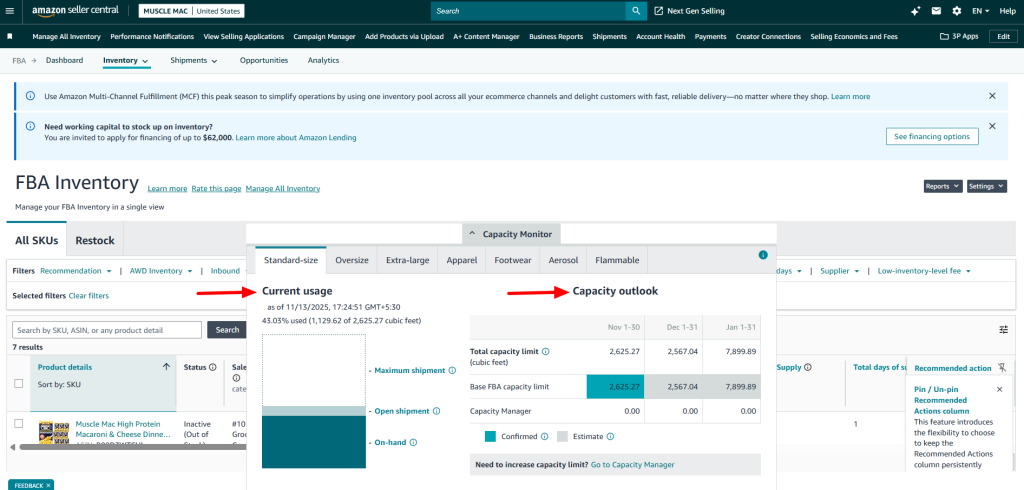Click the Supply column info icon

tap(808, 367)
